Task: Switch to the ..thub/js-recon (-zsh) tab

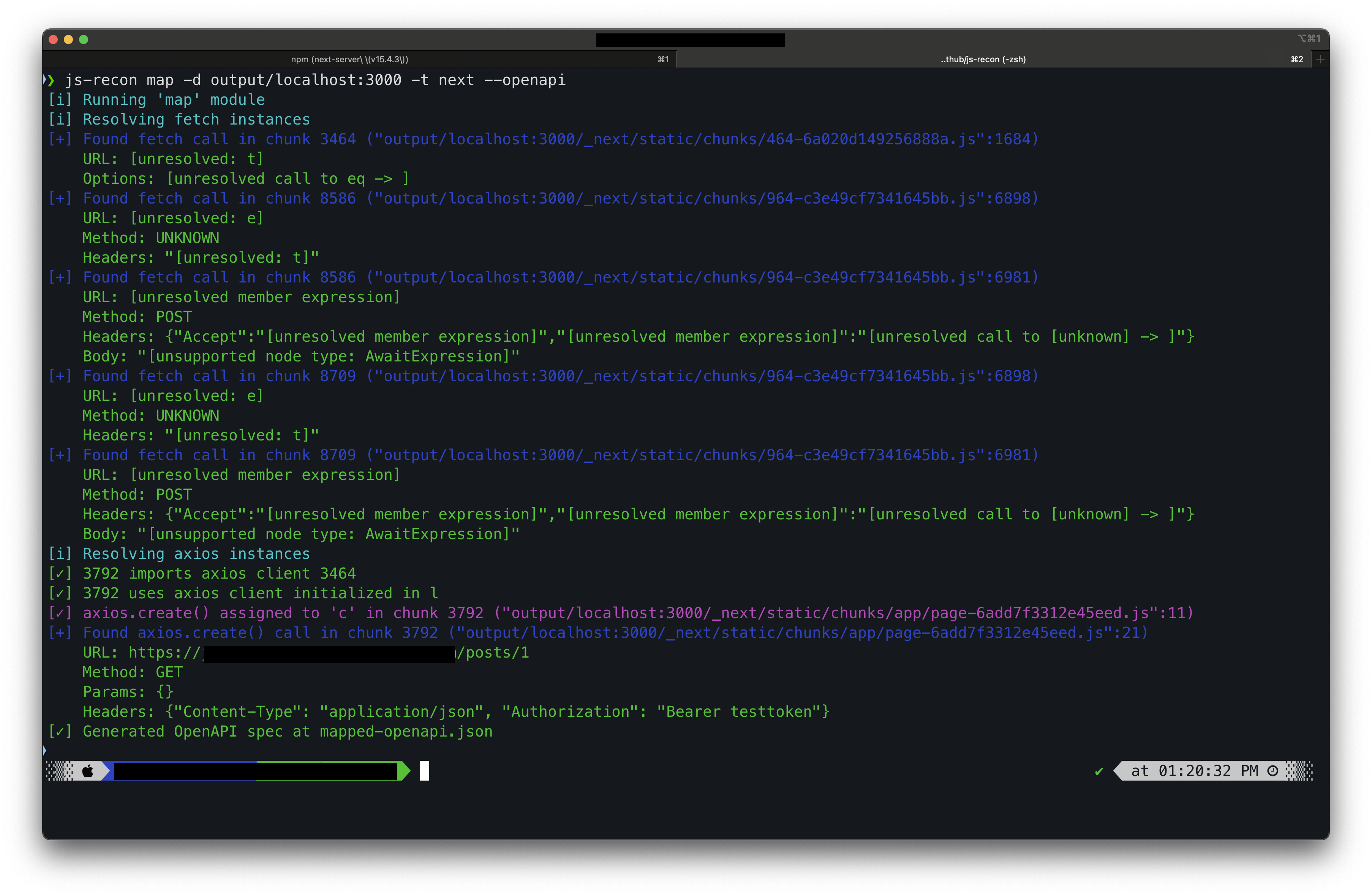Action: click(983, 59)
